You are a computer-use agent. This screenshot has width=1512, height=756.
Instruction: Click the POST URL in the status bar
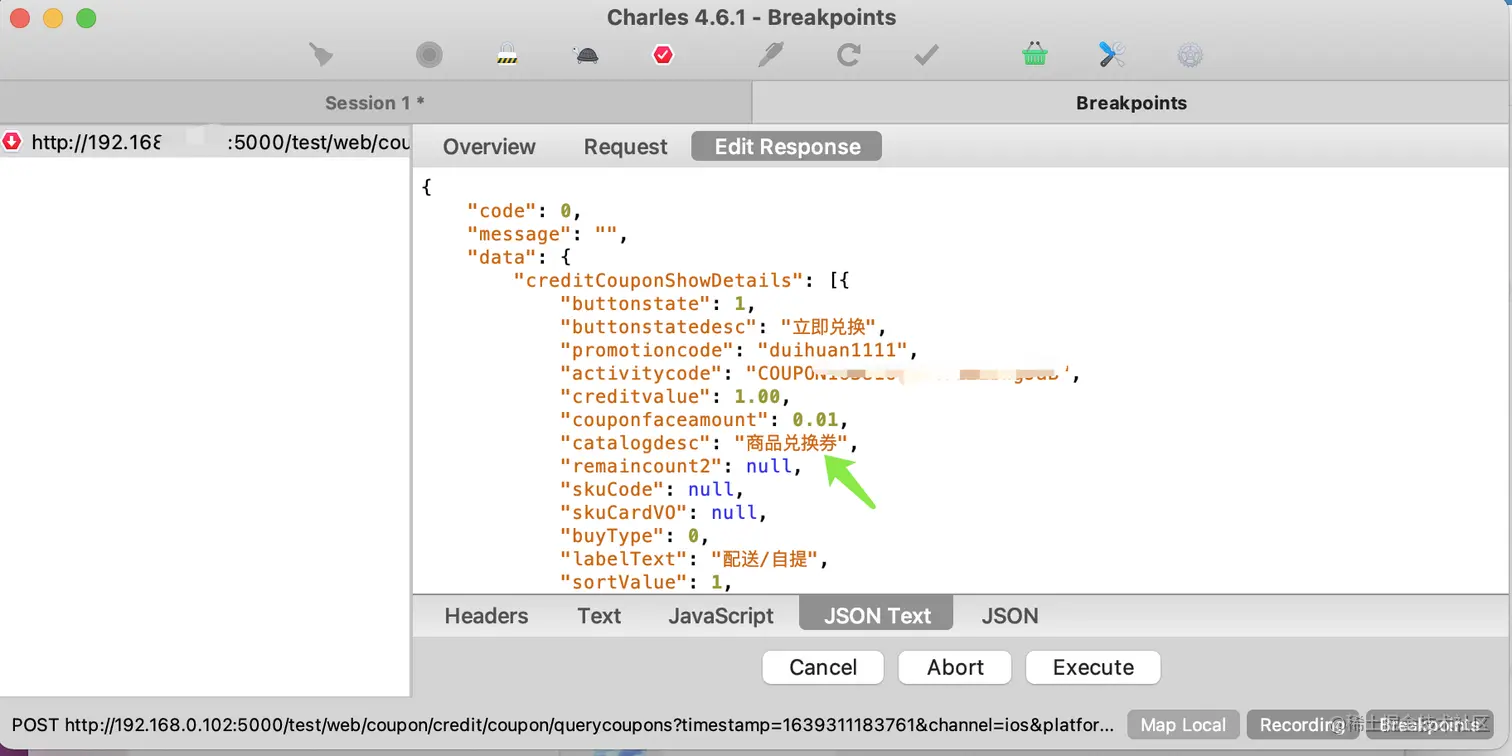point(563,725)
